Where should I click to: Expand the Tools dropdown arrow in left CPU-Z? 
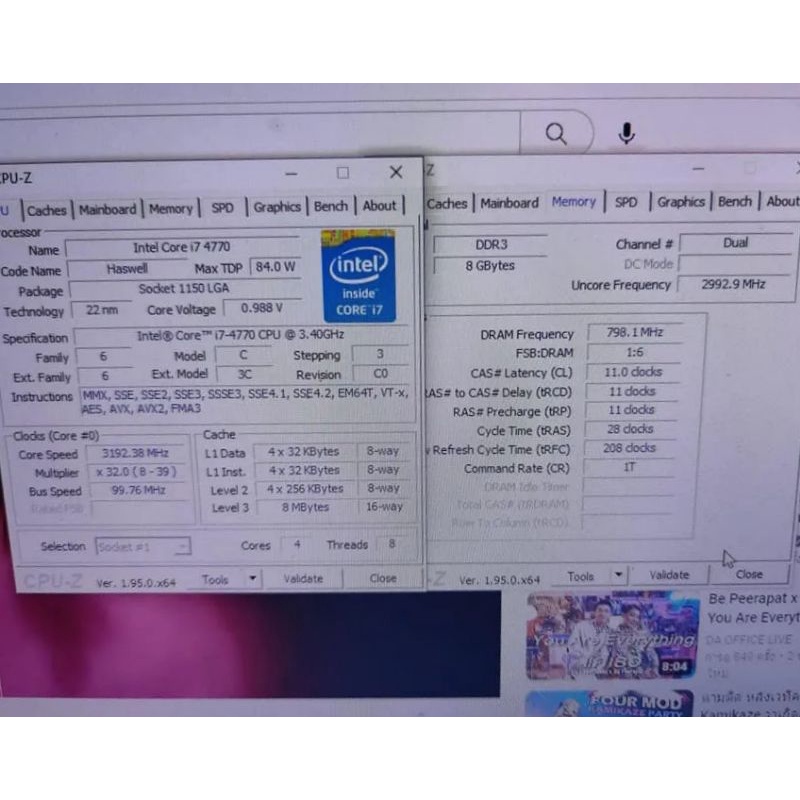251,578
